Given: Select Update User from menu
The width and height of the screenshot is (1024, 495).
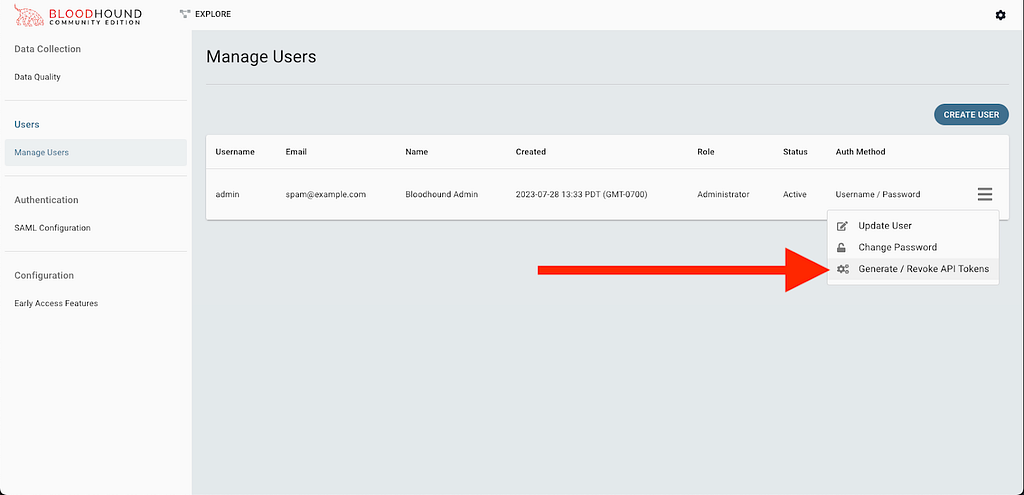Looking at the screenshot, I should [884, 226].
